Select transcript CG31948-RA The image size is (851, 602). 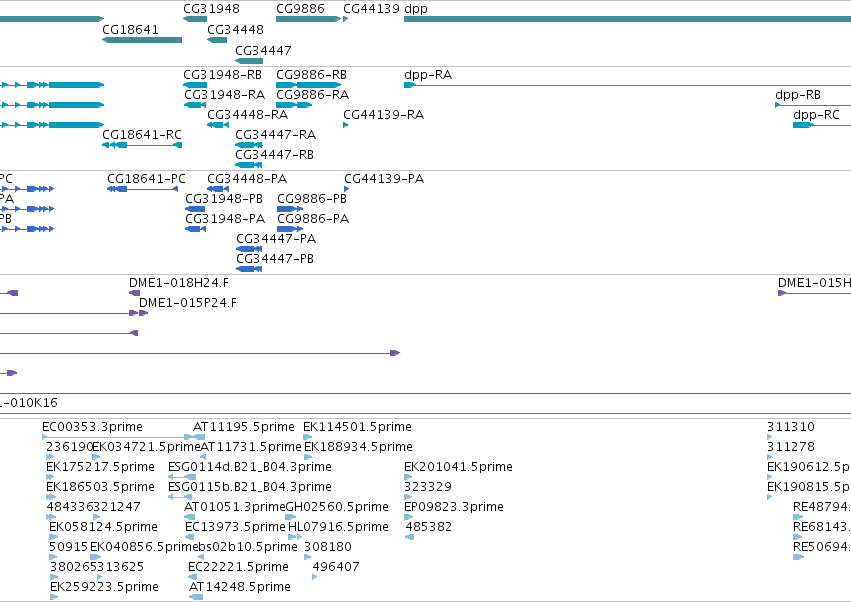coord(195,105)
